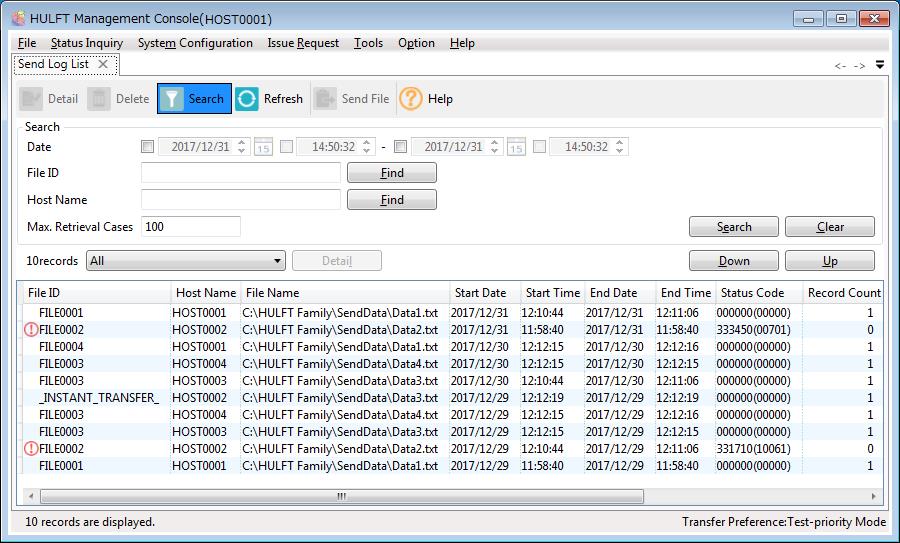Click the Down button

coord(734,261)
